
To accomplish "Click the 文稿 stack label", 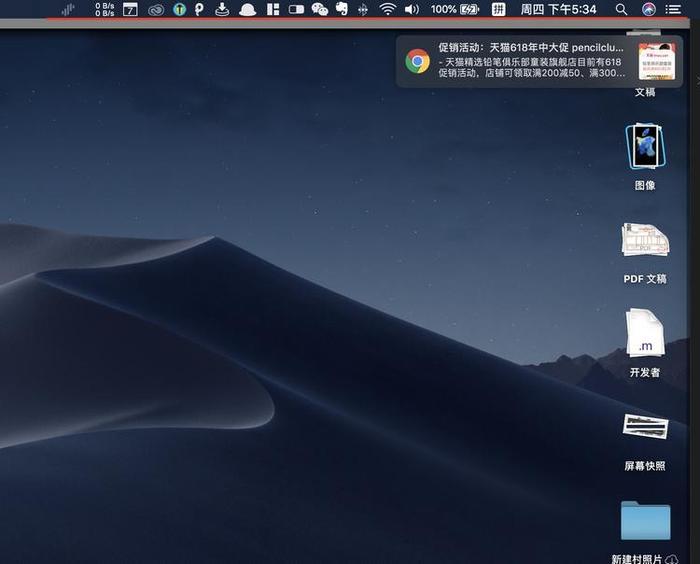I will [645, 92].
